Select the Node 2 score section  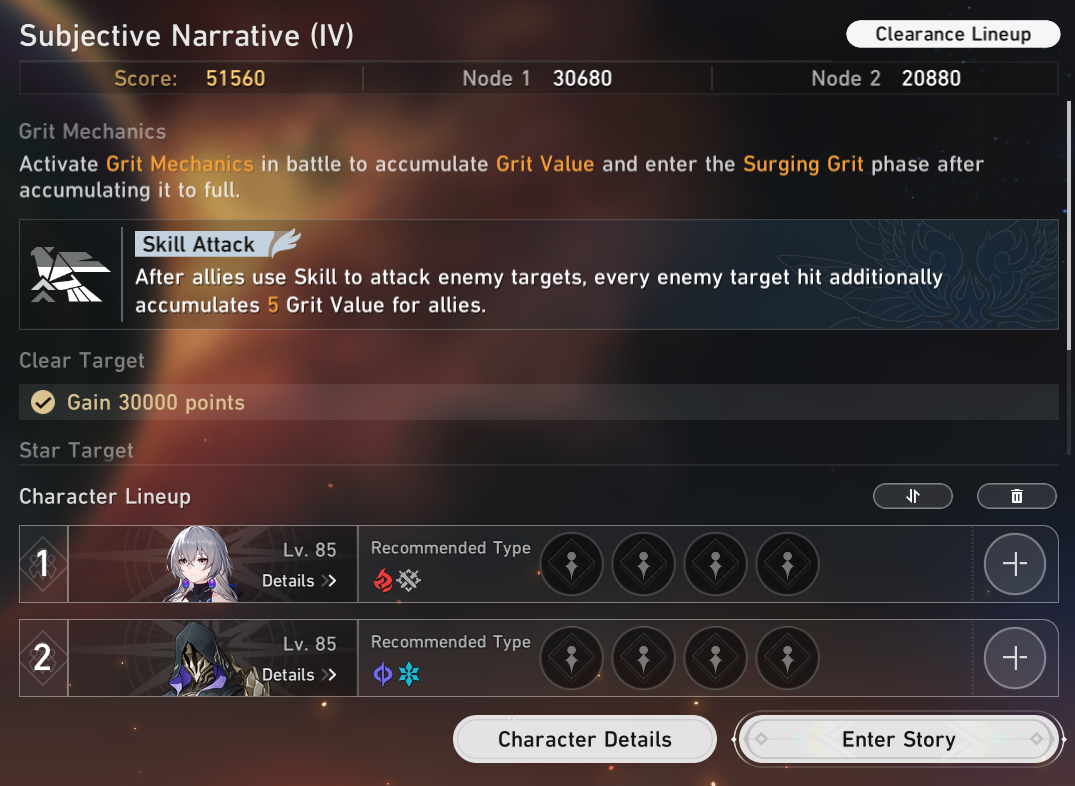885,78
